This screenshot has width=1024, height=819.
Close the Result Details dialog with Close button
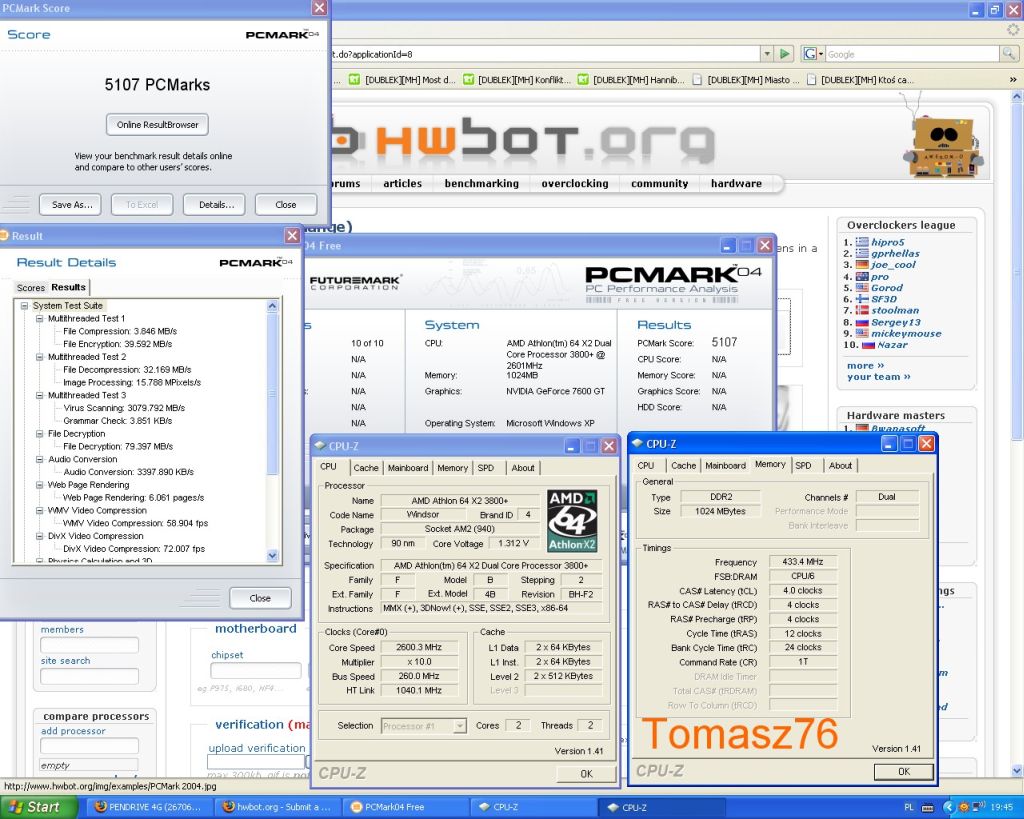(260, 598)
